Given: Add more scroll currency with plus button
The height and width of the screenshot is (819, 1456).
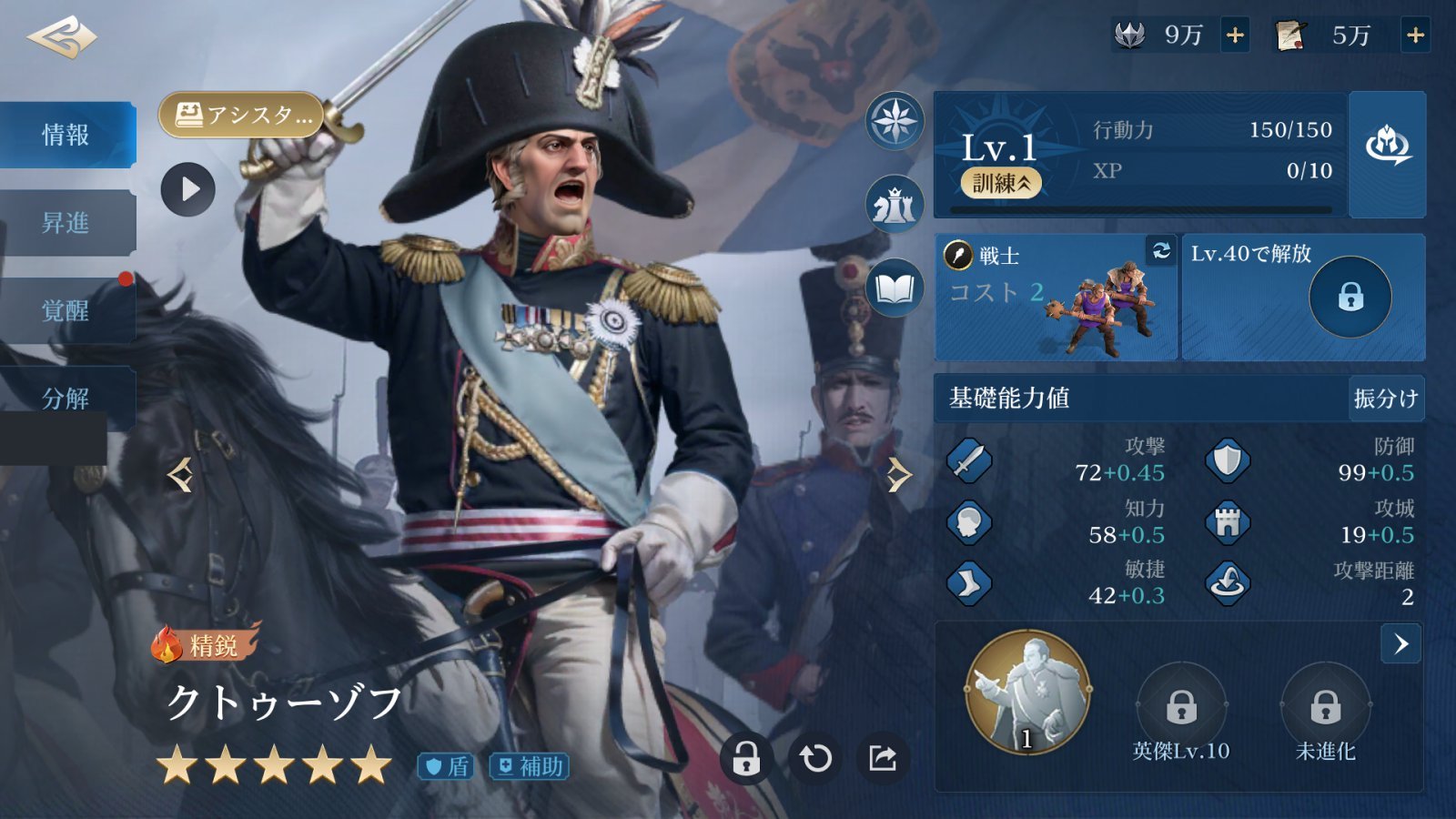Looking at the screenshot, I should pyautogui.click(x=1415, y=35).
